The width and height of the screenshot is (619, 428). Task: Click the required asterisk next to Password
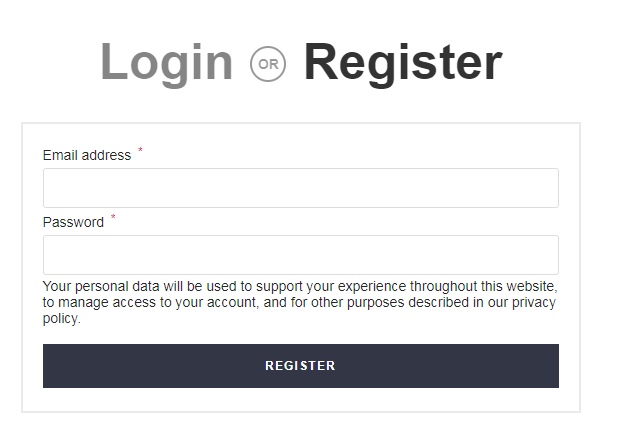(113, 217)
